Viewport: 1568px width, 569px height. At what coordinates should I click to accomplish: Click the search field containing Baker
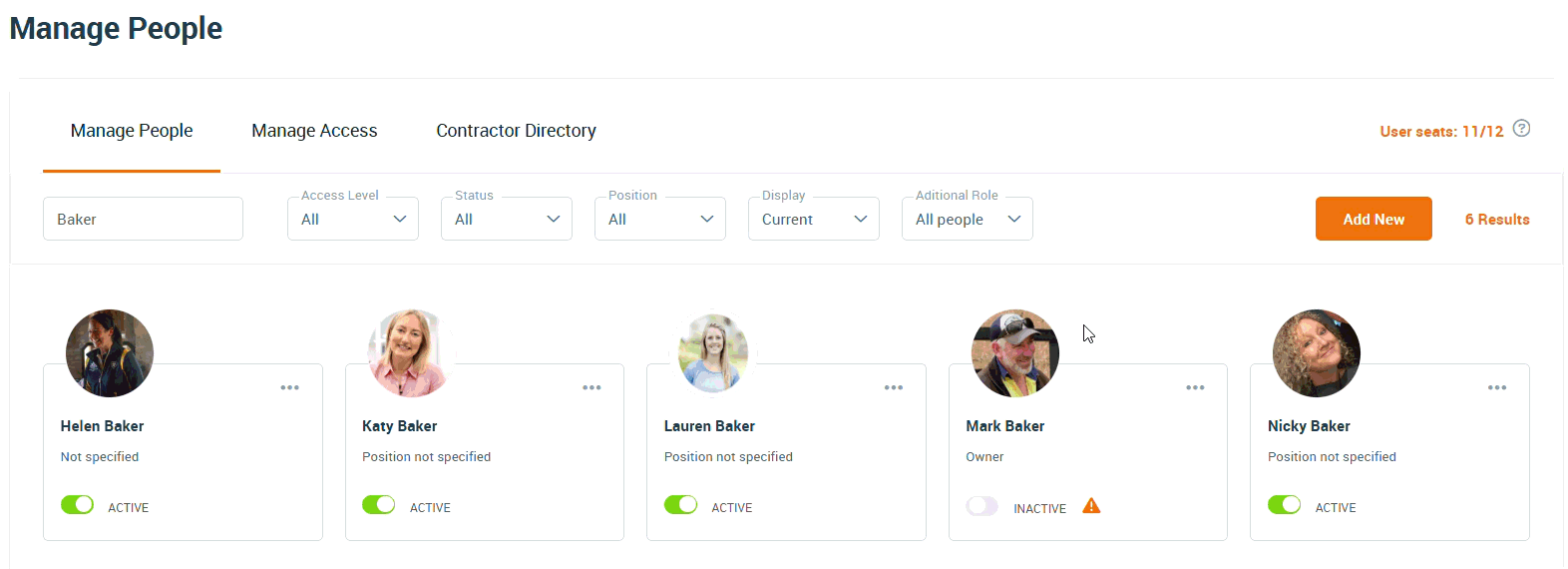(143, 220)
